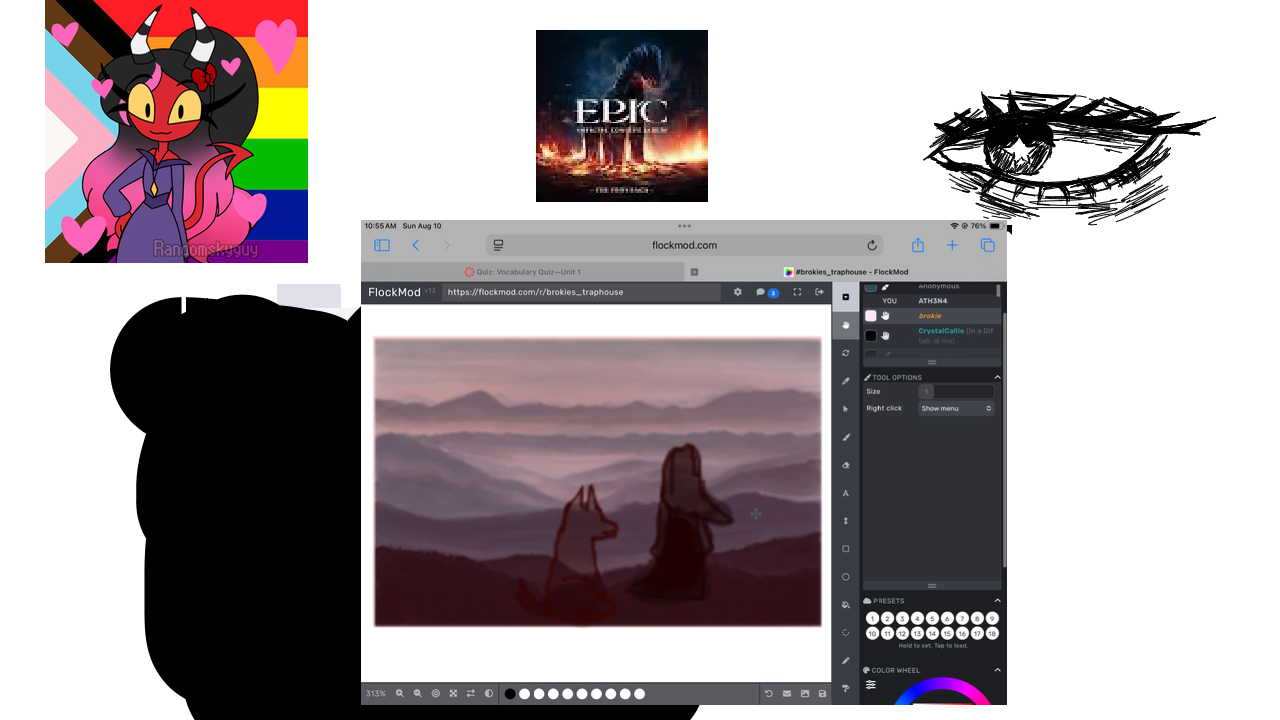Select the paint roller tool
This screenshot has height=720, width=1280.
(846, 688)
